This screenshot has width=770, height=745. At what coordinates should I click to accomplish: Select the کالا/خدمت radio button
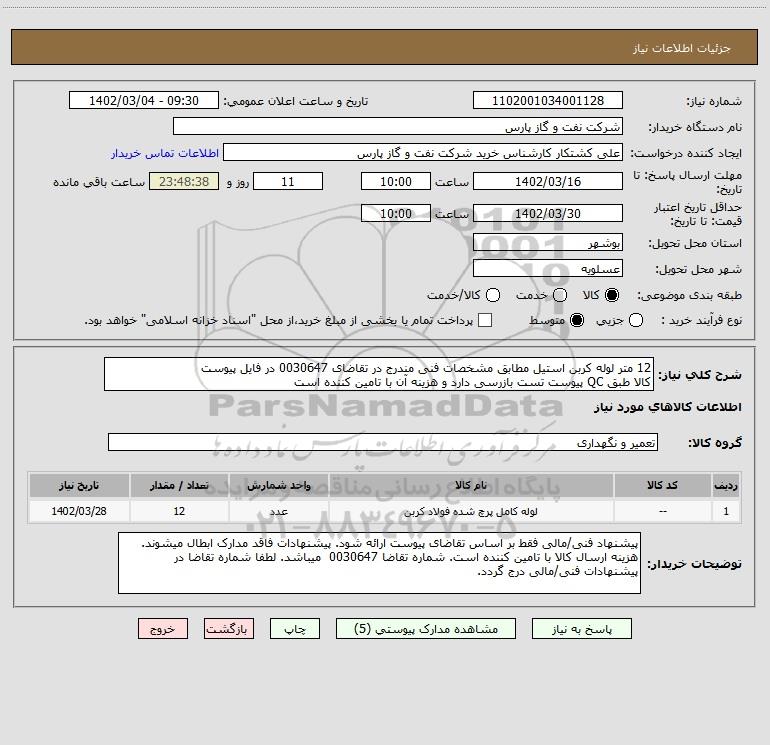493,295
